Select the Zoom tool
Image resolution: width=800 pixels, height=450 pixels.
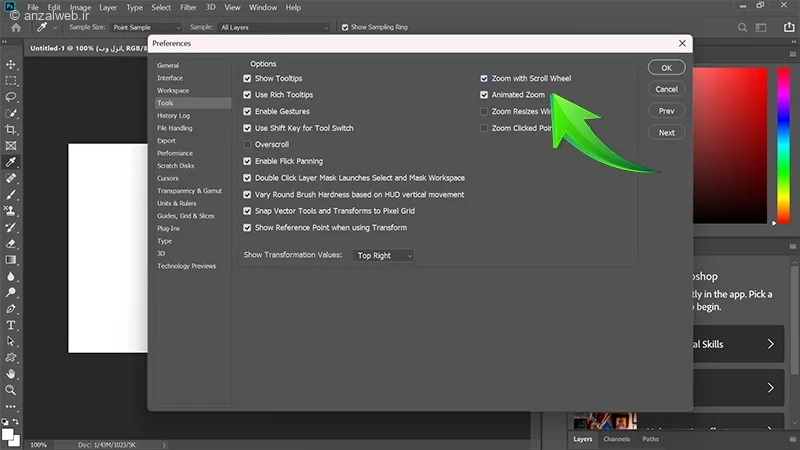point(11,390)
